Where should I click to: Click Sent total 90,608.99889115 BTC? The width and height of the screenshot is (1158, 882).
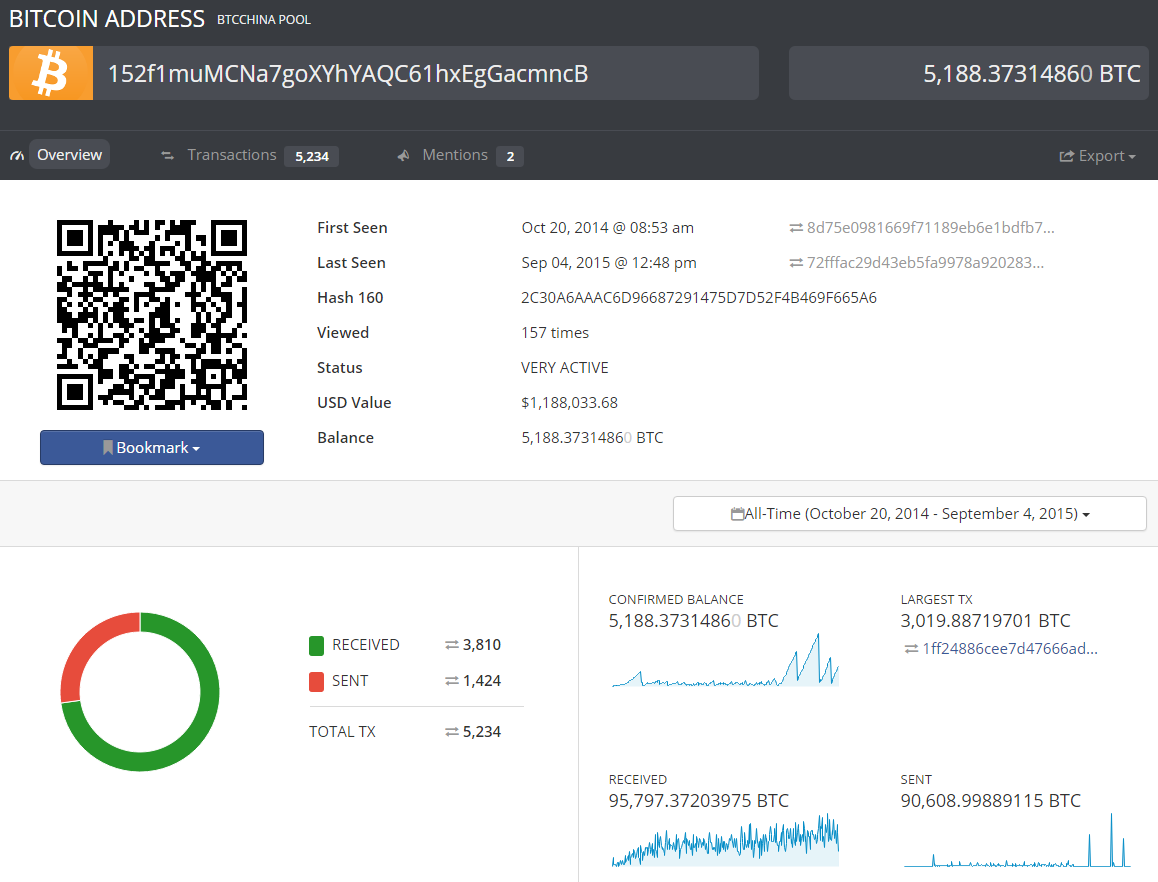click(x=990, y=801)
